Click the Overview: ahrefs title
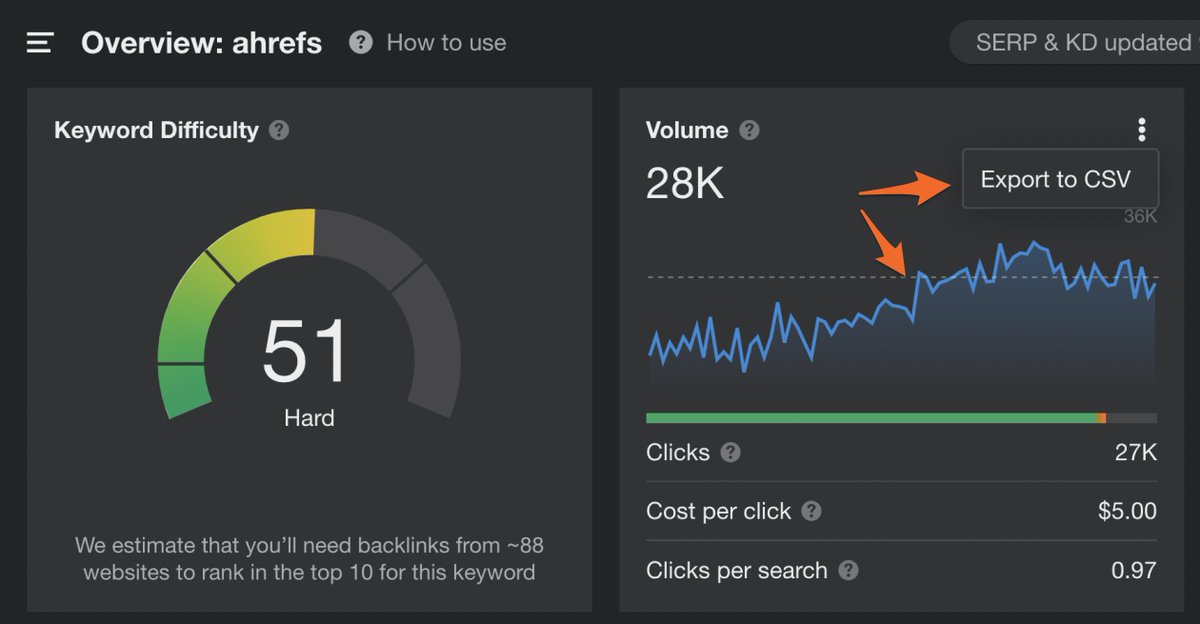 (x=202, y=43)
